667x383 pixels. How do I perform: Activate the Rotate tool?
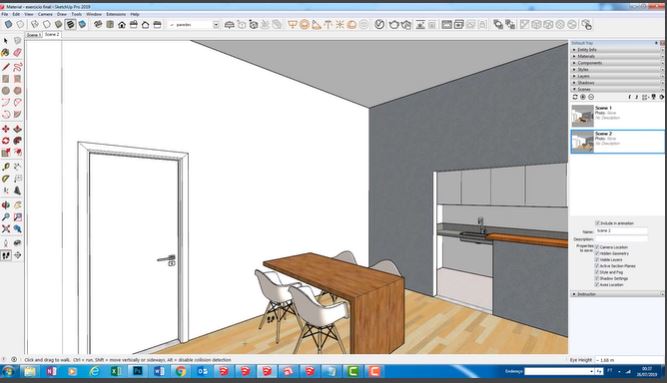coord(6,141)
